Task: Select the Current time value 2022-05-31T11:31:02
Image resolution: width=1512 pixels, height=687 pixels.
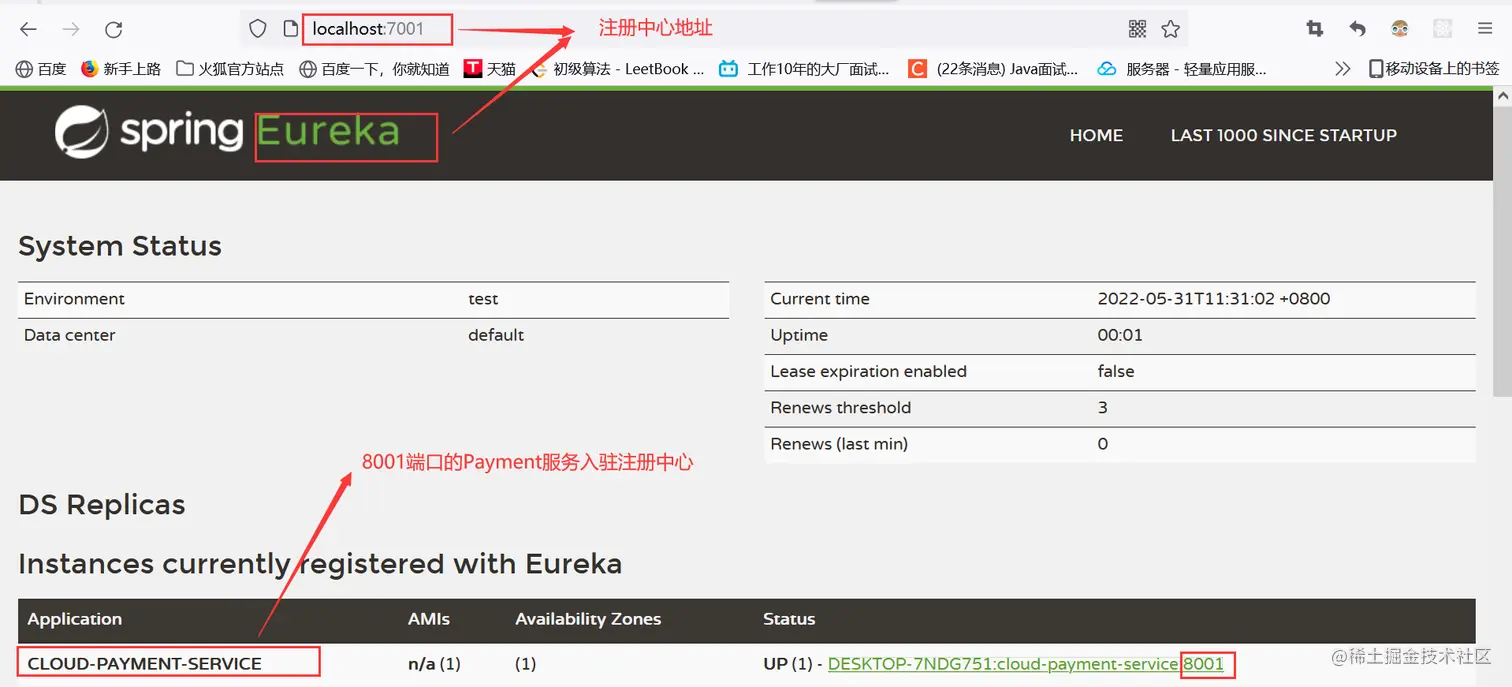Action: [1214, 299]
